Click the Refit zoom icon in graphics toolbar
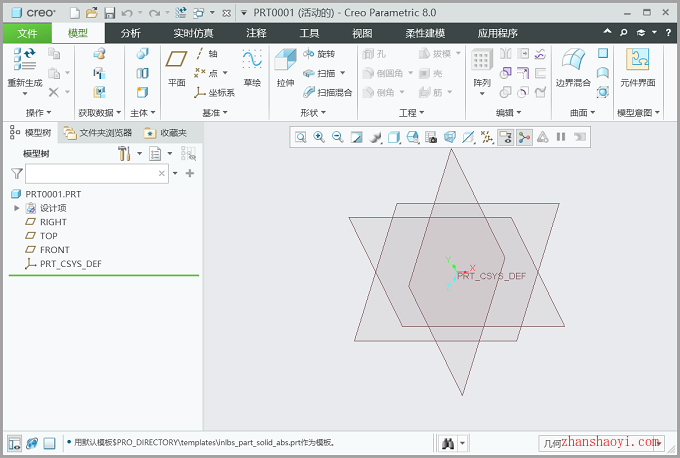Viewport: 680px width, 458px height. pos(301,137)
